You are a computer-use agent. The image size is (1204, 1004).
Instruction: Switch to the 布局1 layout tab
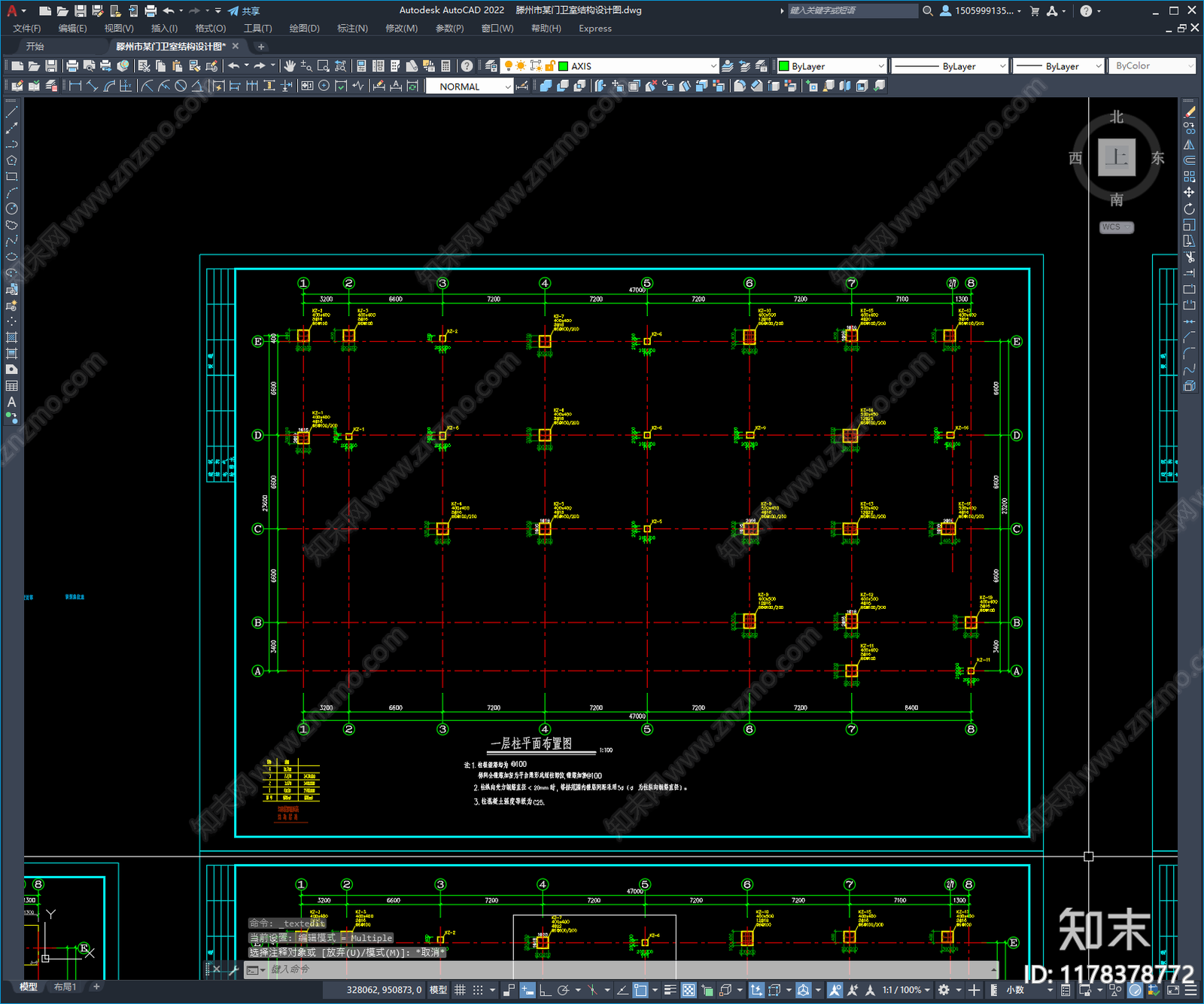pos(65,987)
